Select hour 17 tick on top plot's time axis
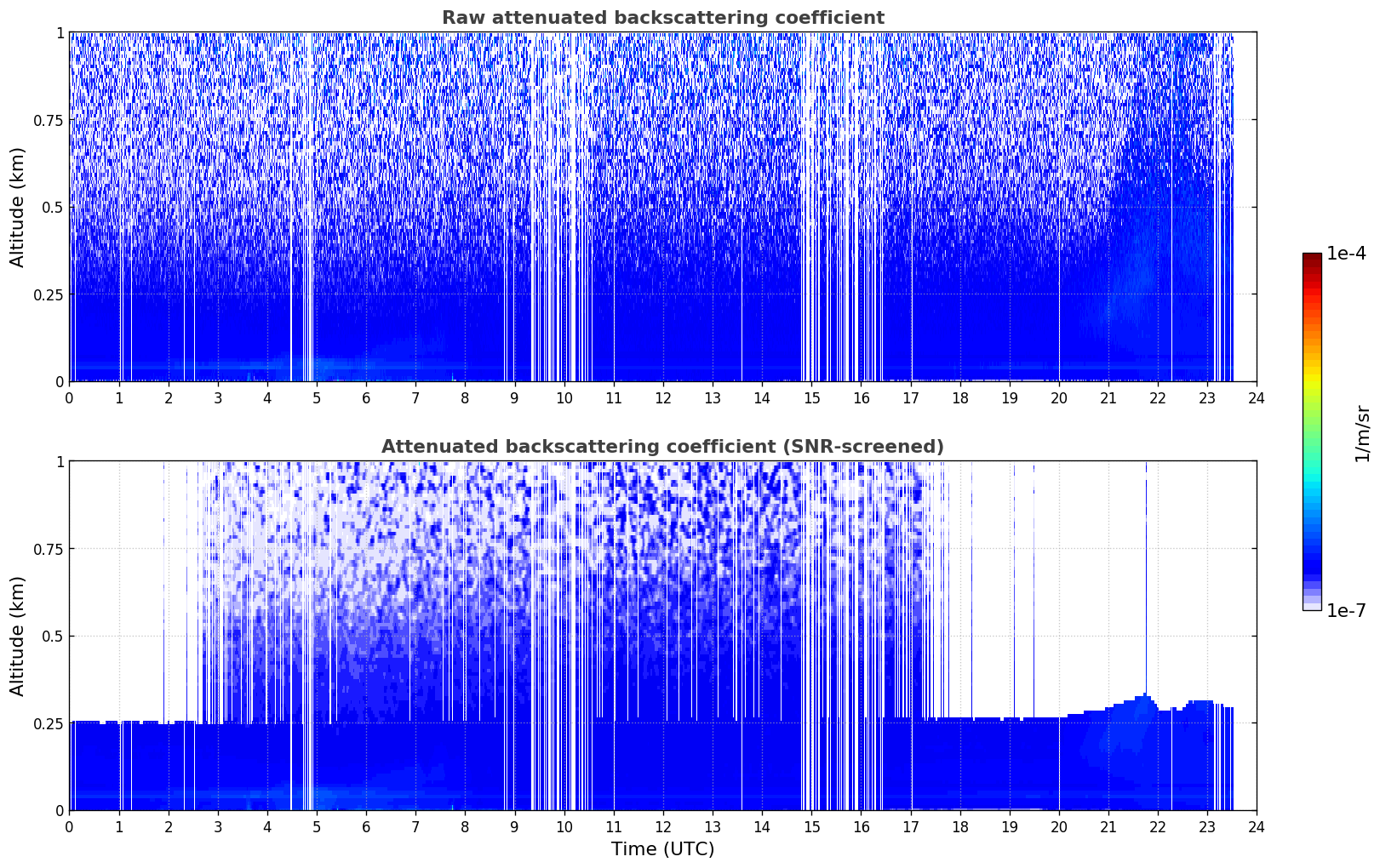This screenshot has height=868, width=1380. (910, 397)
